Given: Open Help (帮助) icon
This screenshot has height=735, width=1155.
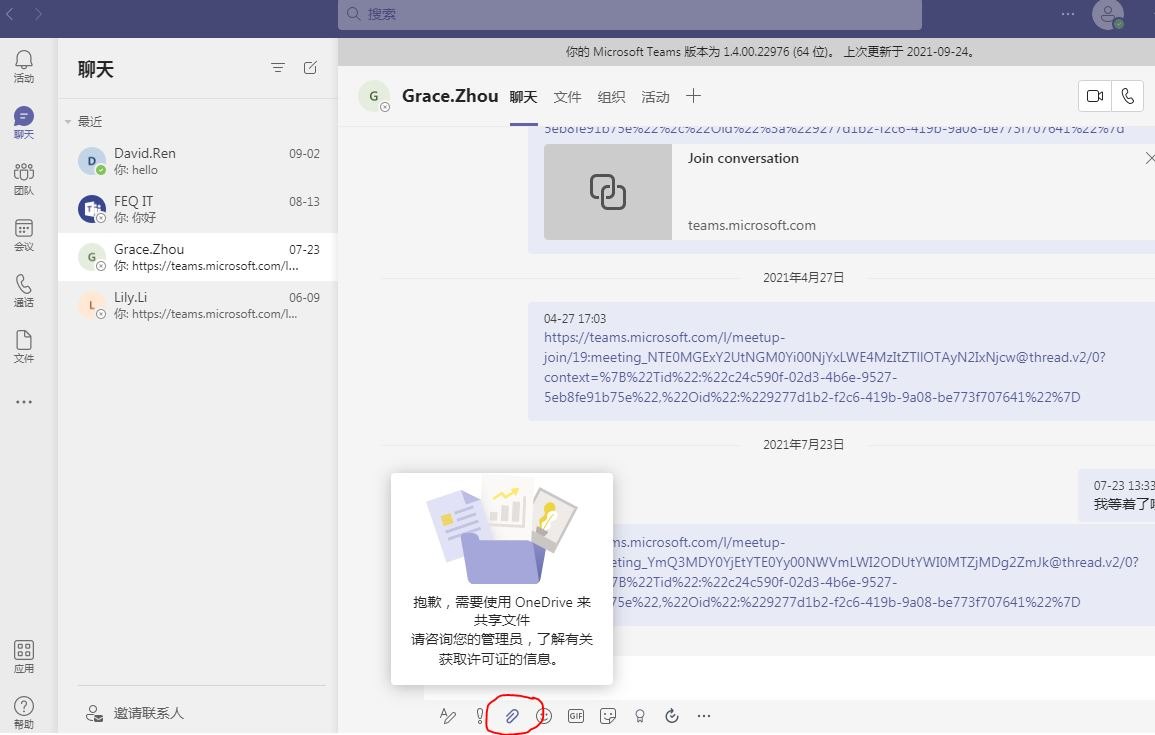Looking at the screenshot, I should click(24, 713).
